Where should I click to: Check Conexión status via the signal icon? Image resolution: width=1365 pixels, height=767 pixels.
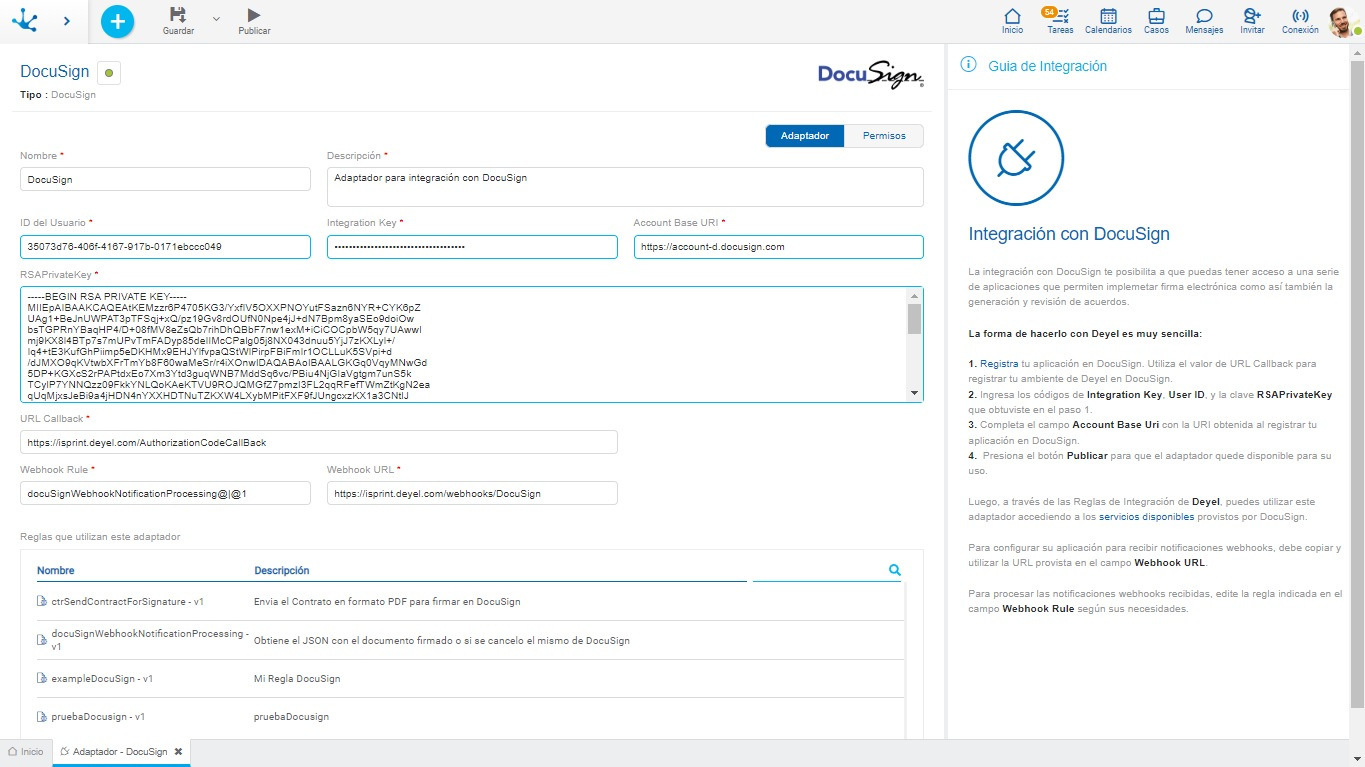click(1299, 20)
